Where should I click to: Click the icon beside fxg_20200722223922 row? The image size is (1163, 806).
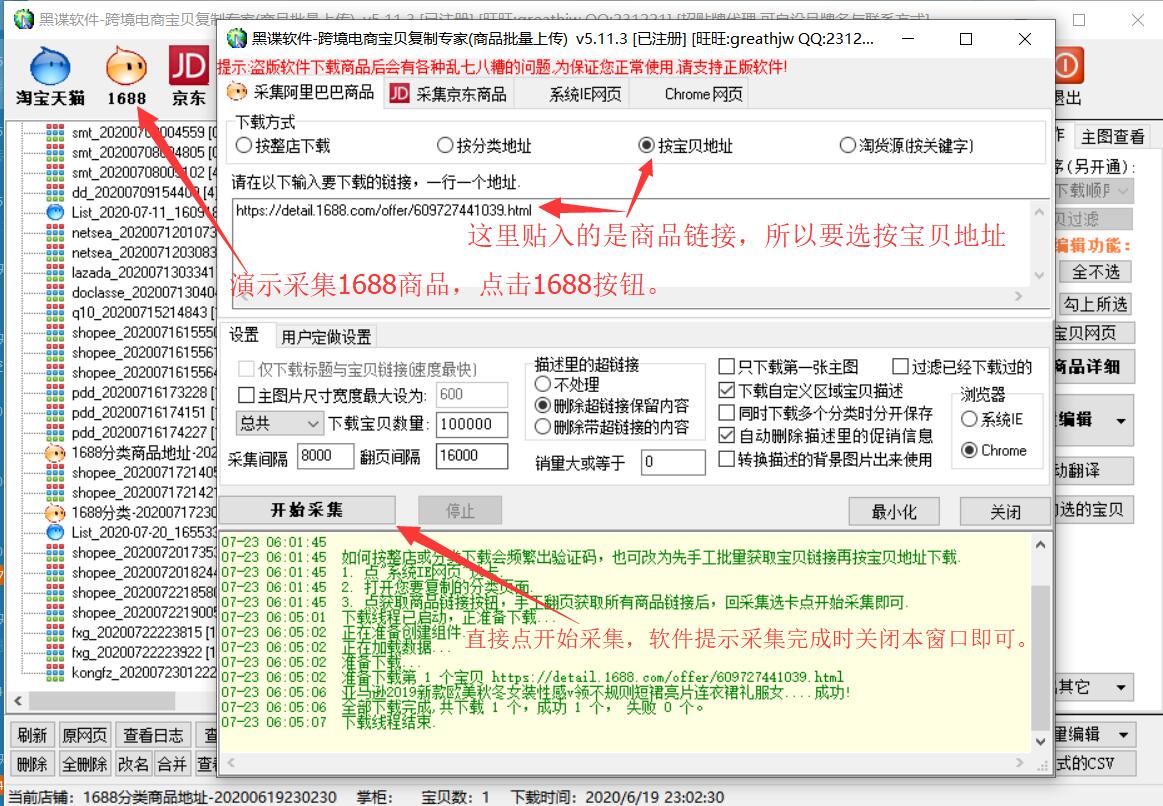[55, 653]
